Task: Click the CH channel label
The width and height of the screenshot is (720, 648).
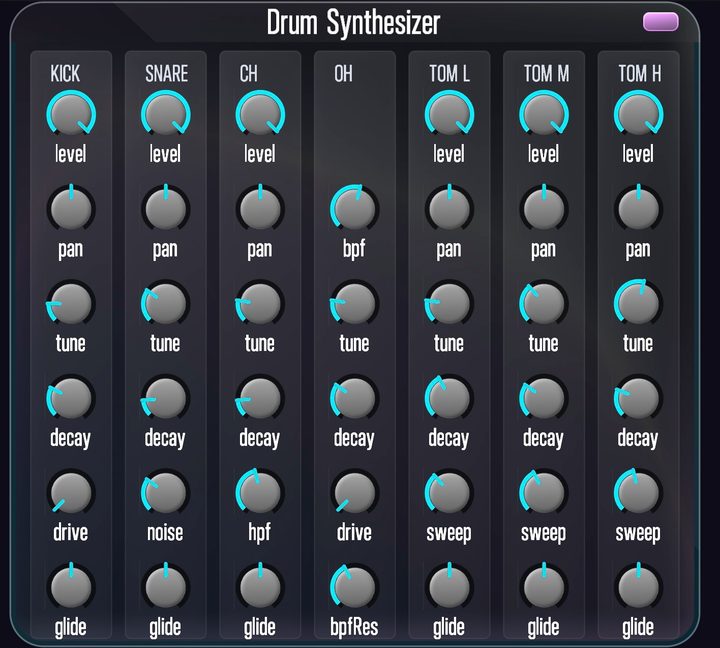Action: coord(248,73)
